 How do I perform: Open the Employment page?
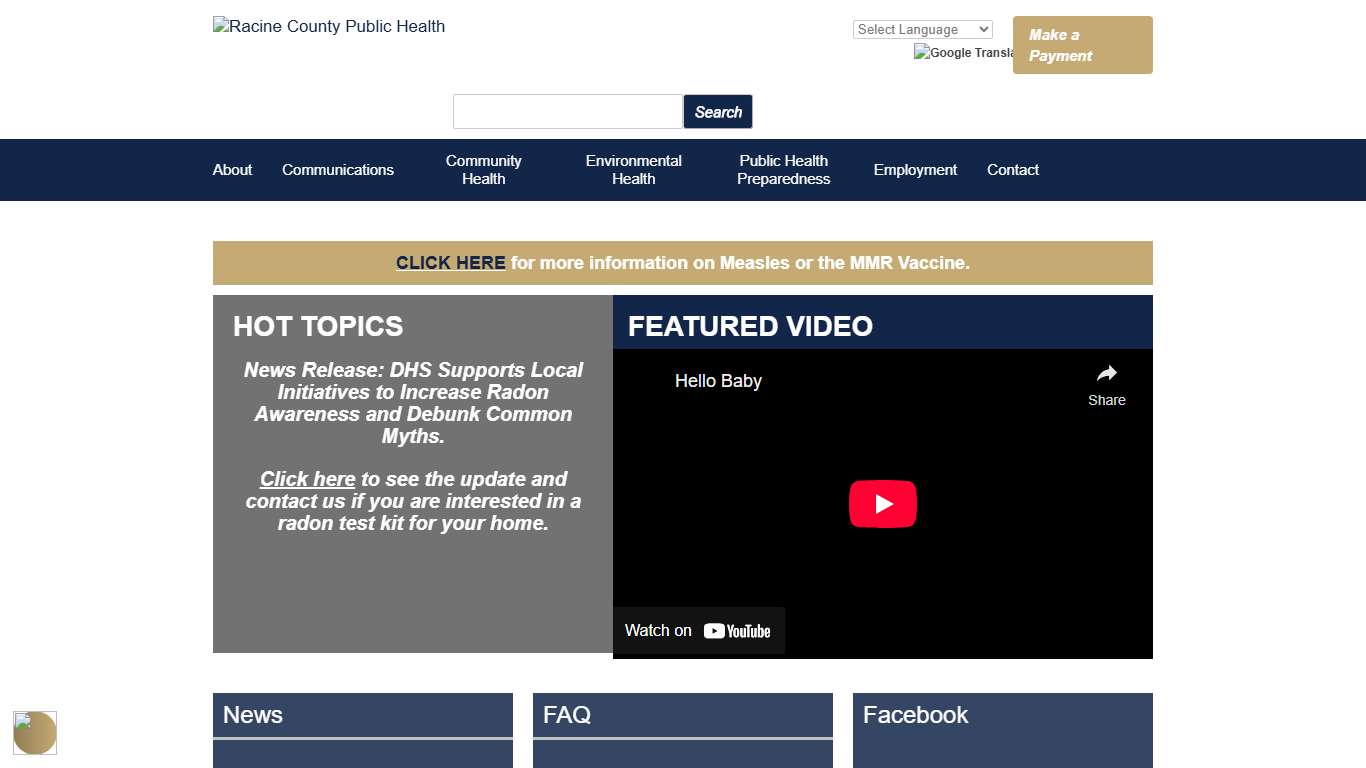[915, 170]
